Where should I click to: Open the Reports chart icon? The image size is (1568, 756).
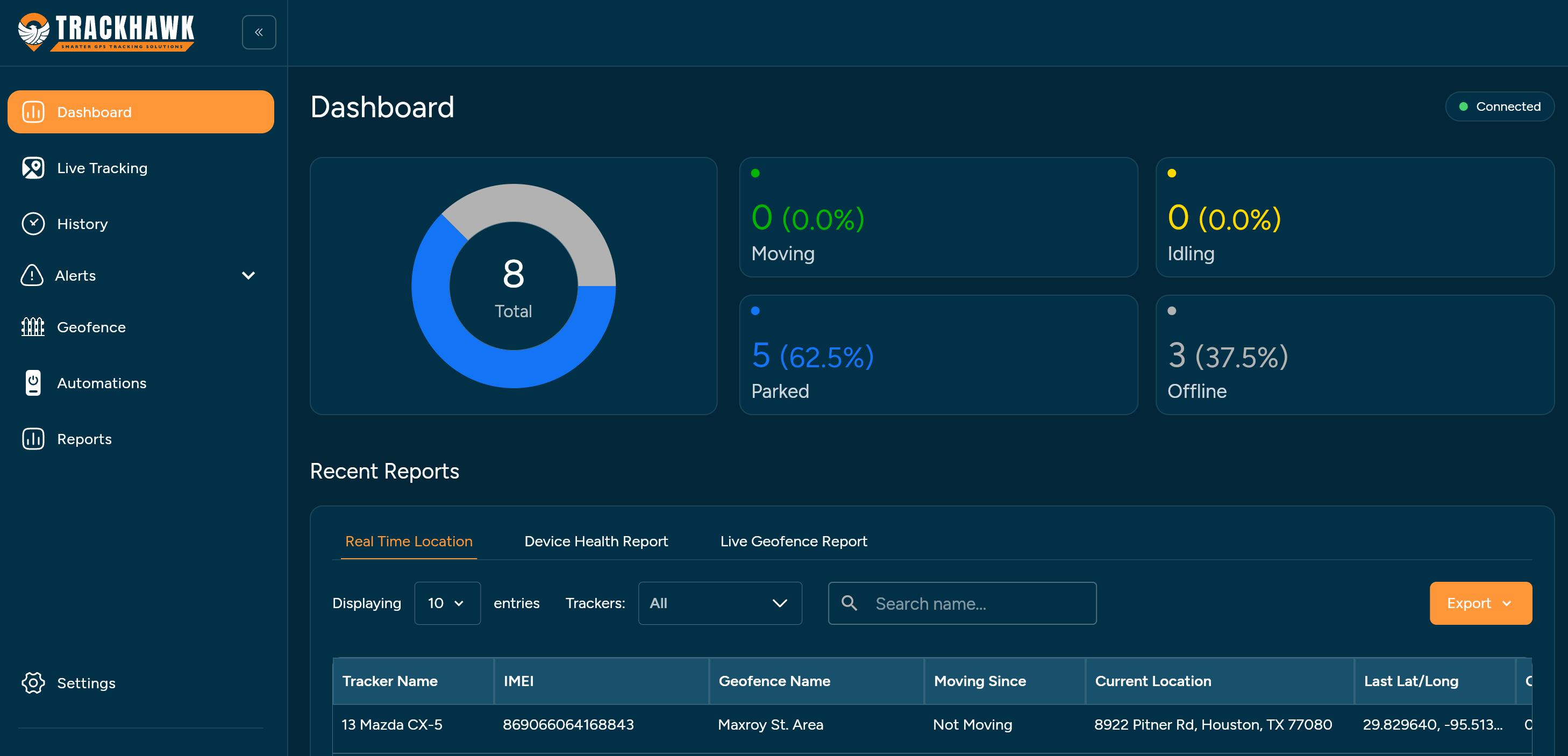pos(33,439)
